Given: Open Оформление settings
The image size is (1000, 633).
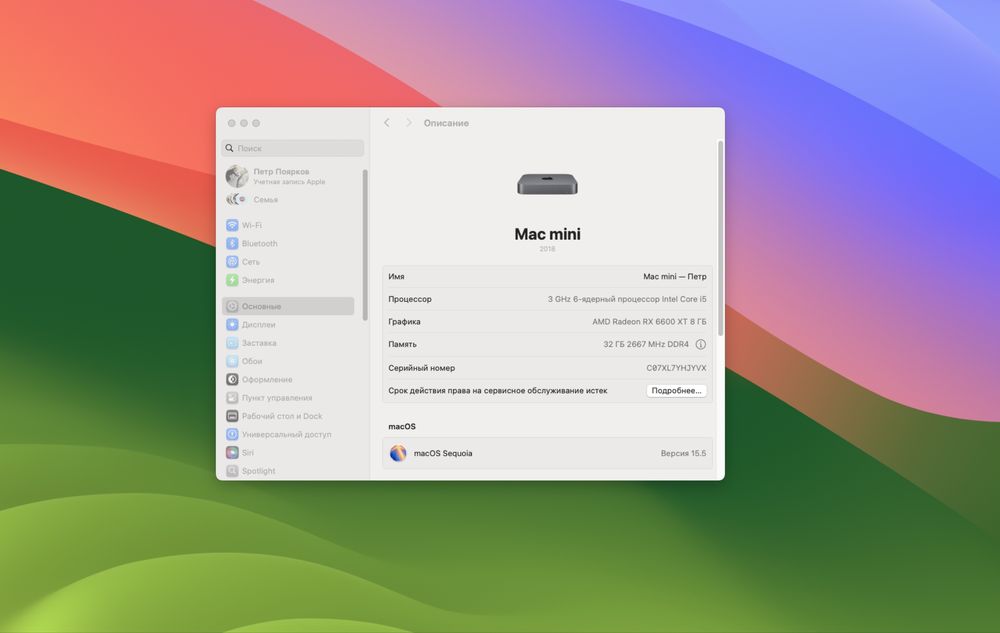Looking at the screenshot, I should click(260, 379).
